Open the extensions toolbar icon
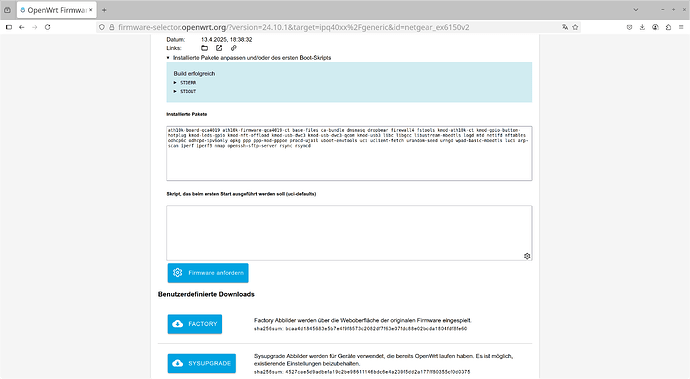 point(668,27)
